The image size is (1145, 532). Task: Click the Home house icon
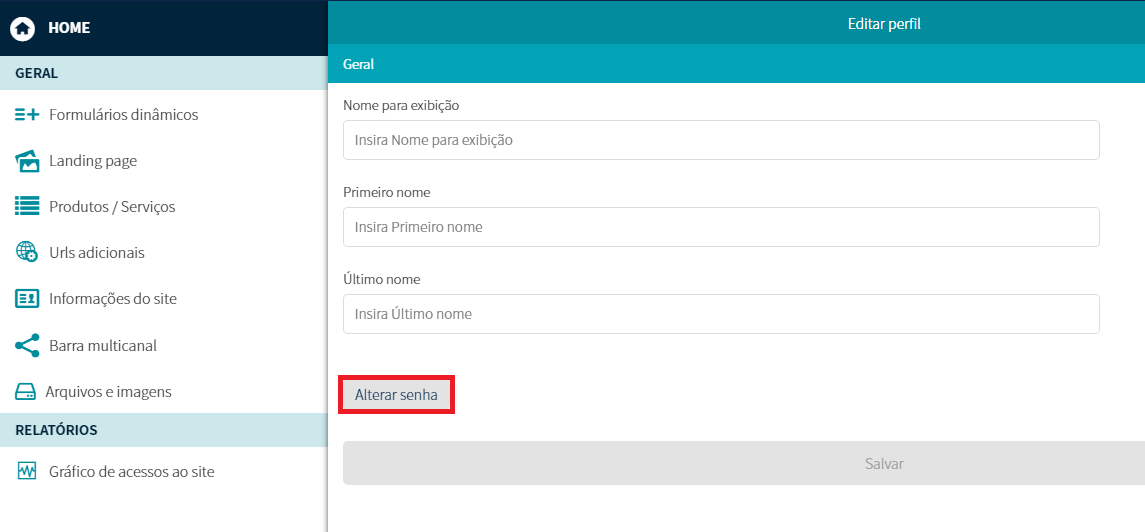22,28
